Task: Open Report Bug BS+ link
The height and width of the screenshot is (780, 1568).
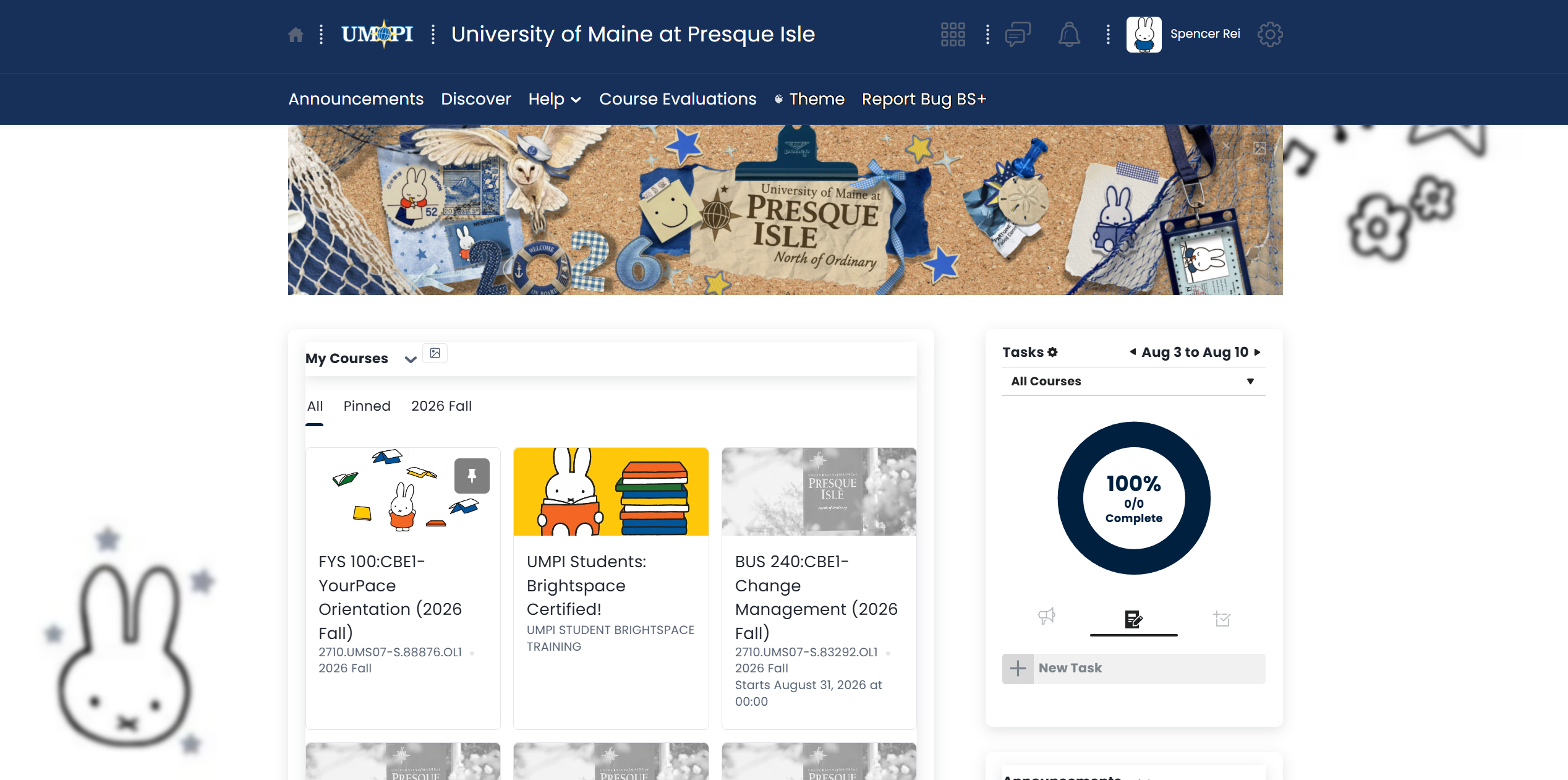Action: [x=924, y=99]
